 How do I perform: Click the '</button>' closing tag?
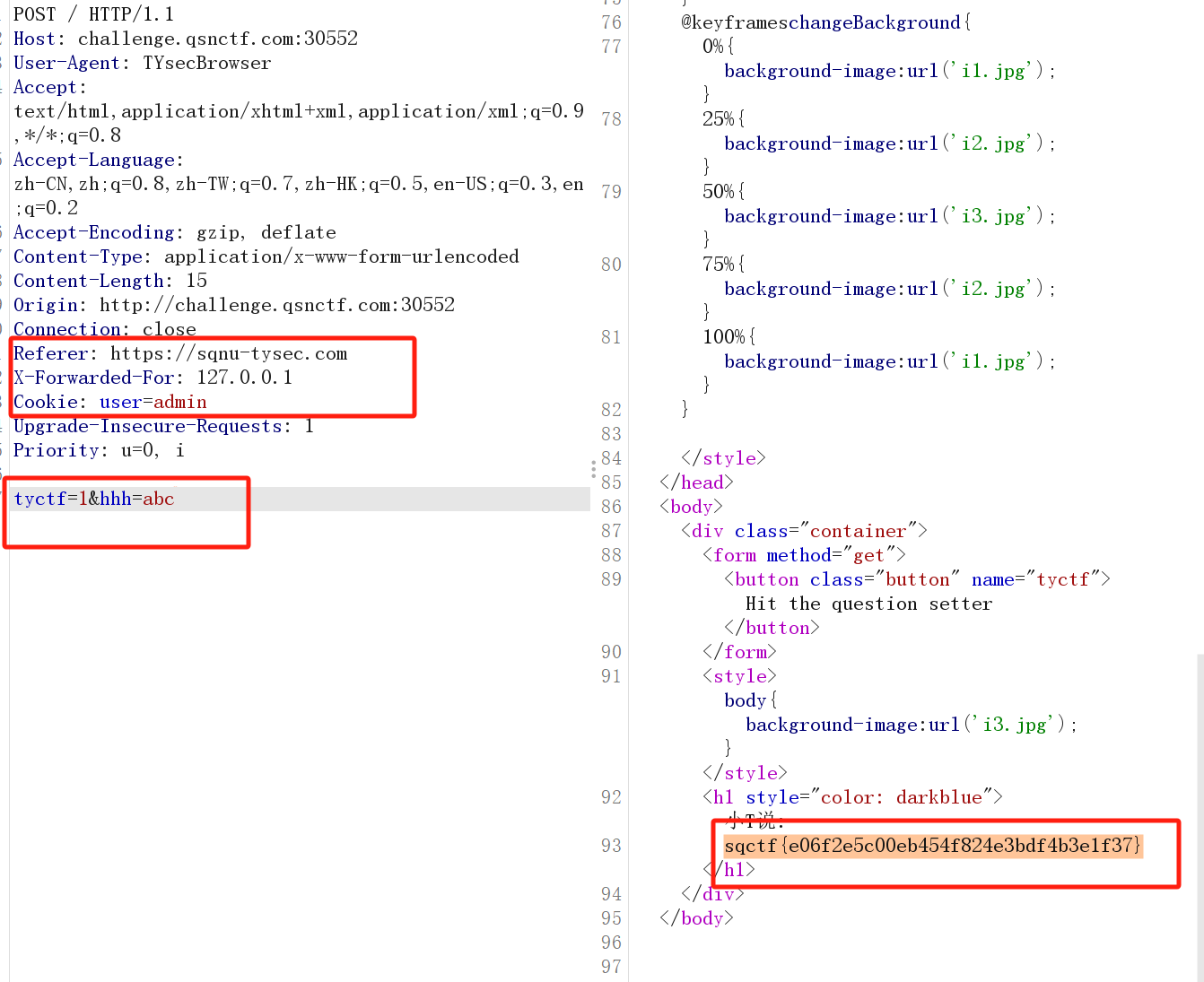click(772, 628)
